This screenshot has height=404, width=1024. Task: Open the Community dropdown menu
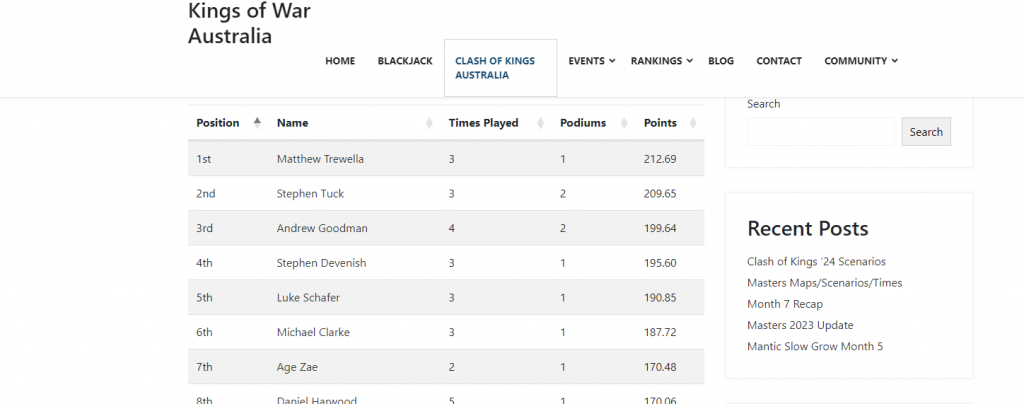pyautogui.click(x=894, y=61)
